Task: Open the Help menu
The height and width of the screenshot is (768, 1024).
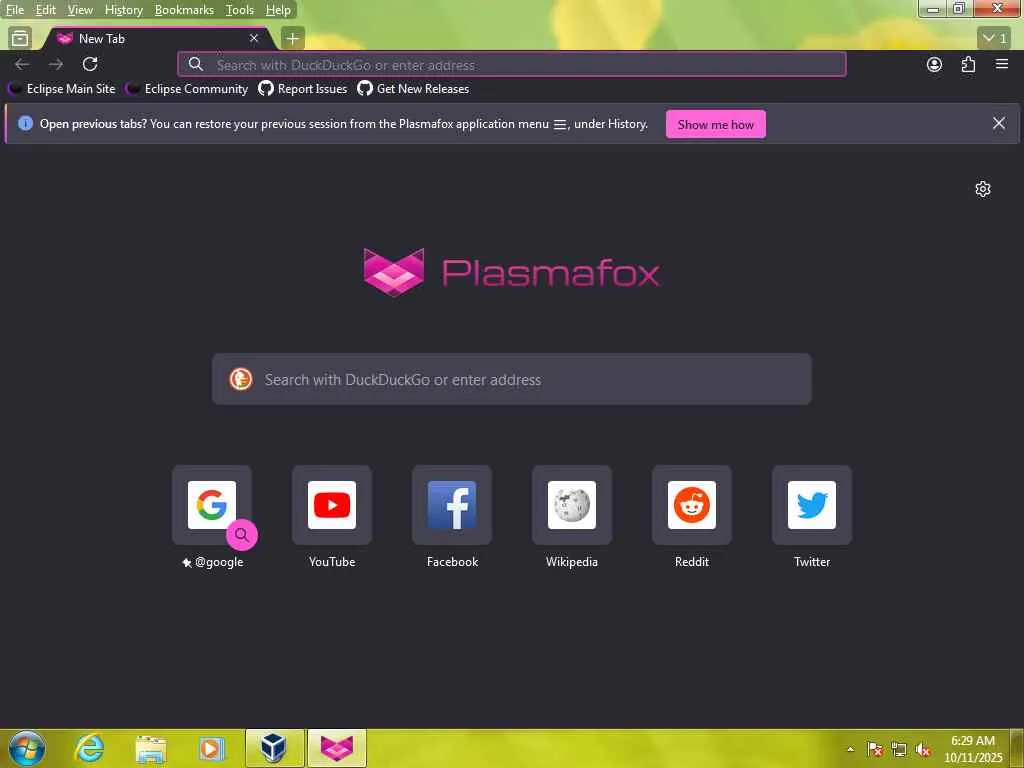Action: (278, 10)
